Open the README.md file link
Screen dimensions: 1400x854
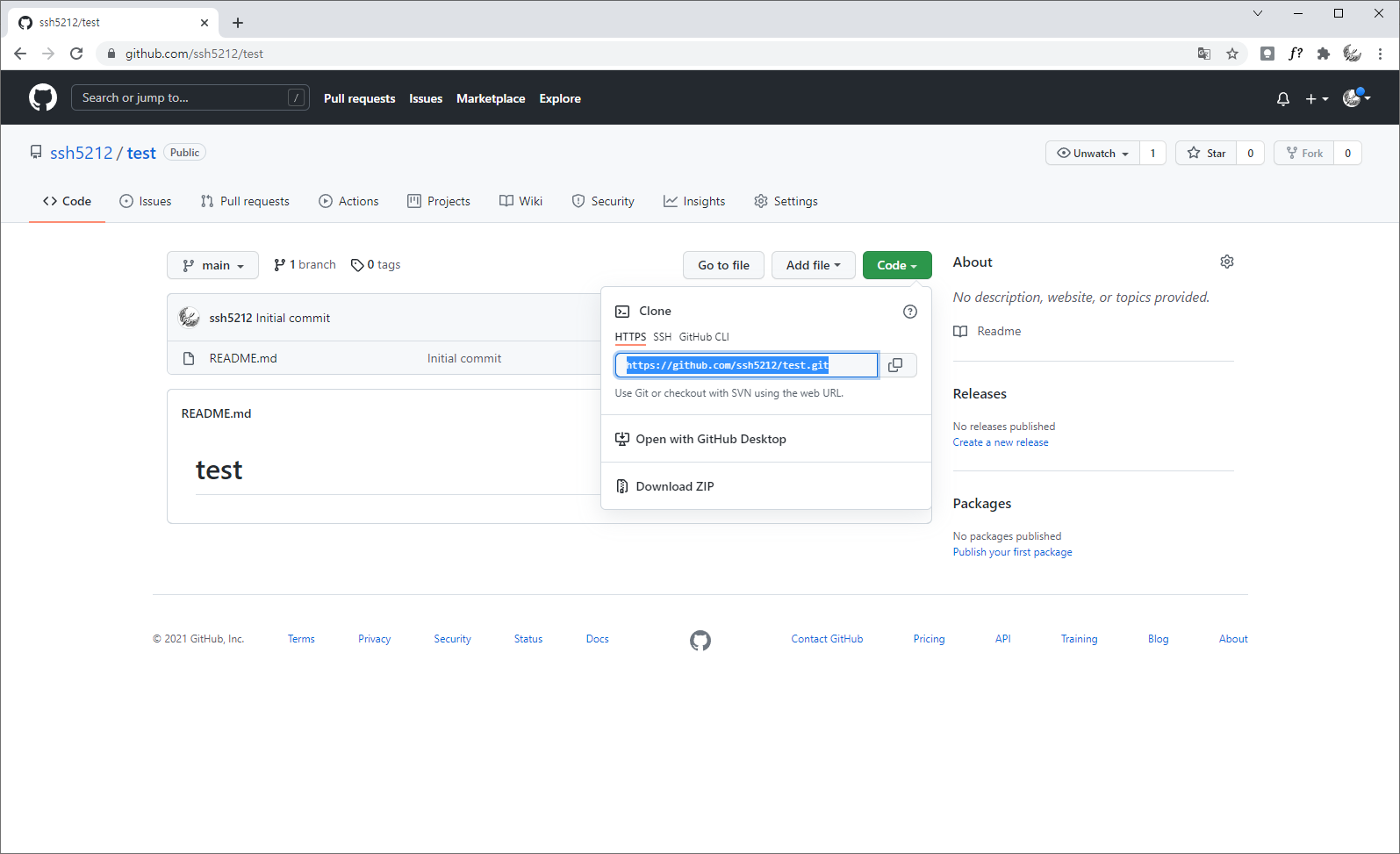[243, 358]
